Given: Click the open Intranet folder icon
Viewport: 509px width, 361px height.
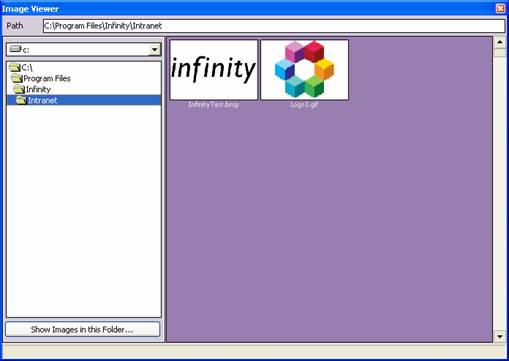Looking at the screenshot, I should point(21,100).
